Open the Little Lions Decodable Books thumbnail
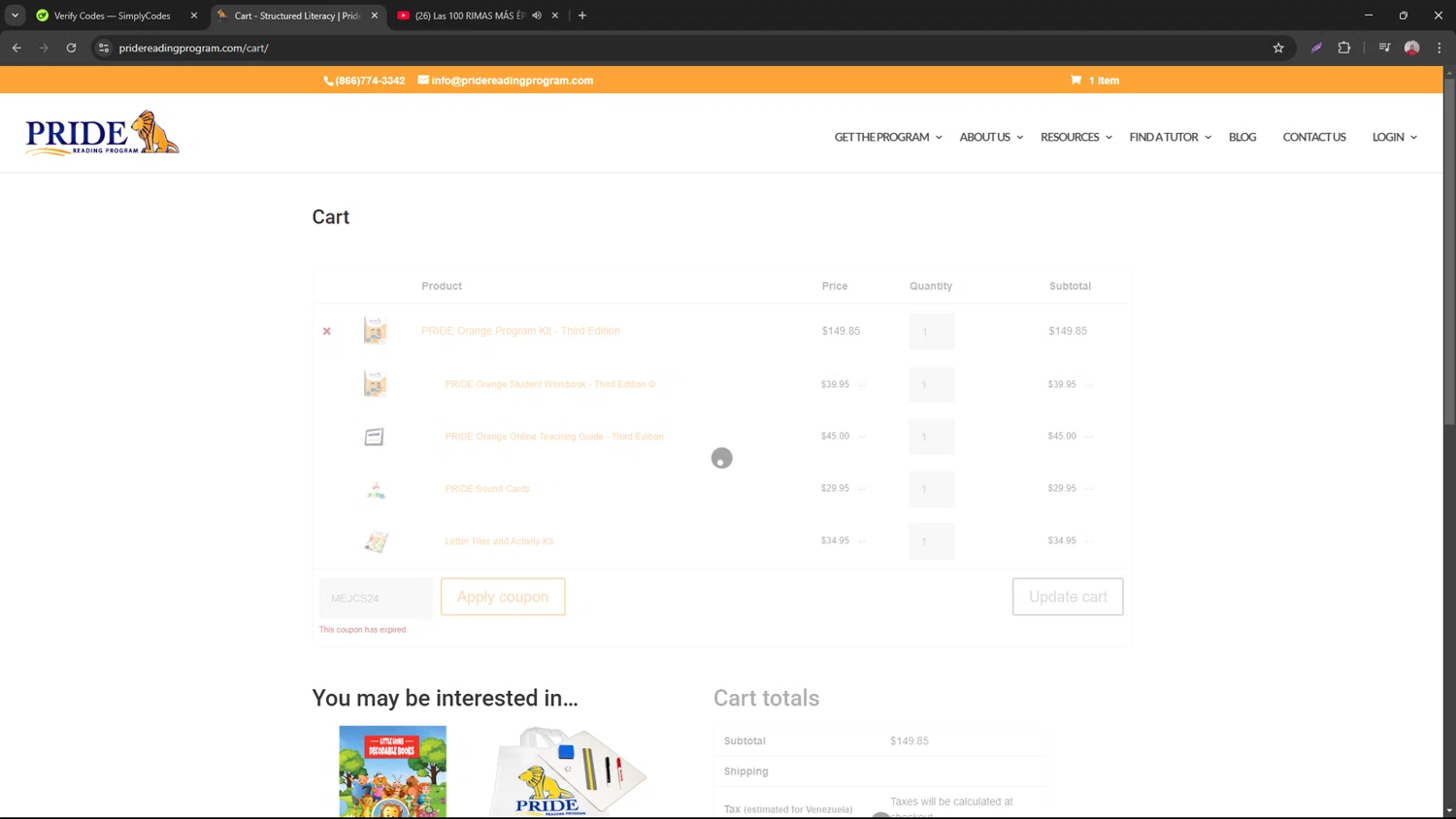The height and width of the screenshot is (819, 1456). coord(393,771)
